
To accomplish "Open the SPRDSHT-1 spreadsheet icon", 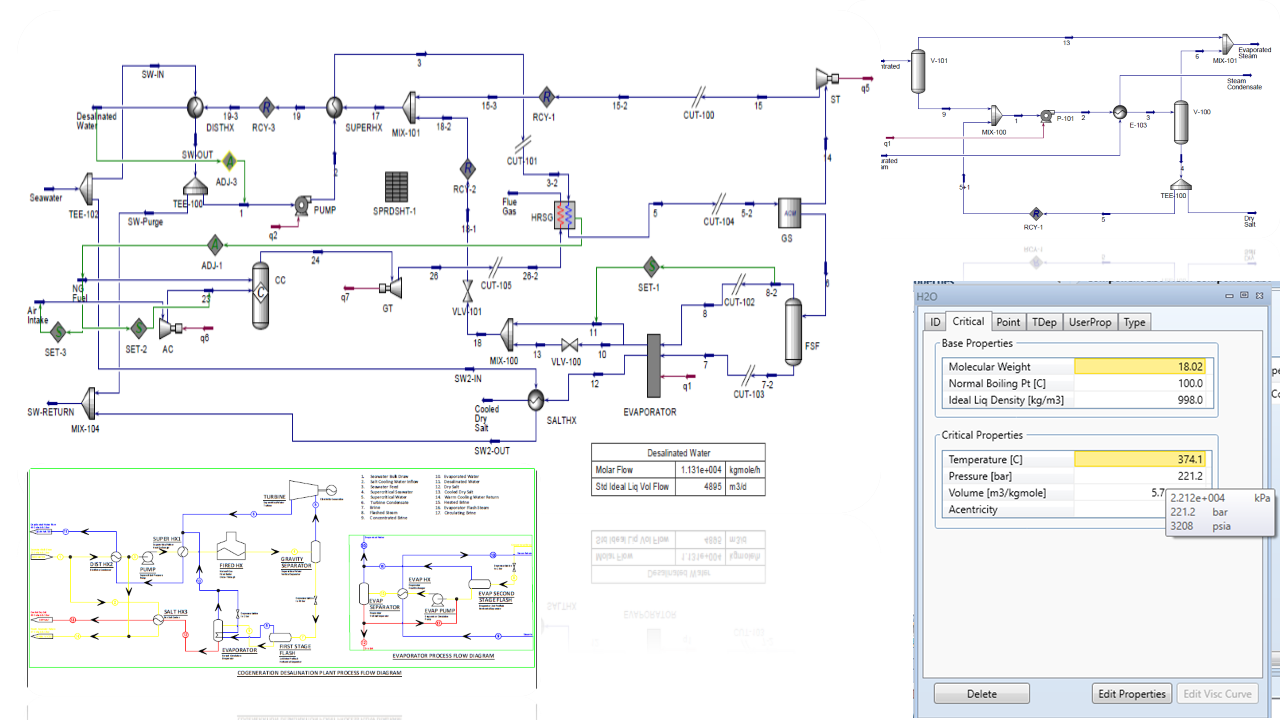I will (x=396, y=188).
